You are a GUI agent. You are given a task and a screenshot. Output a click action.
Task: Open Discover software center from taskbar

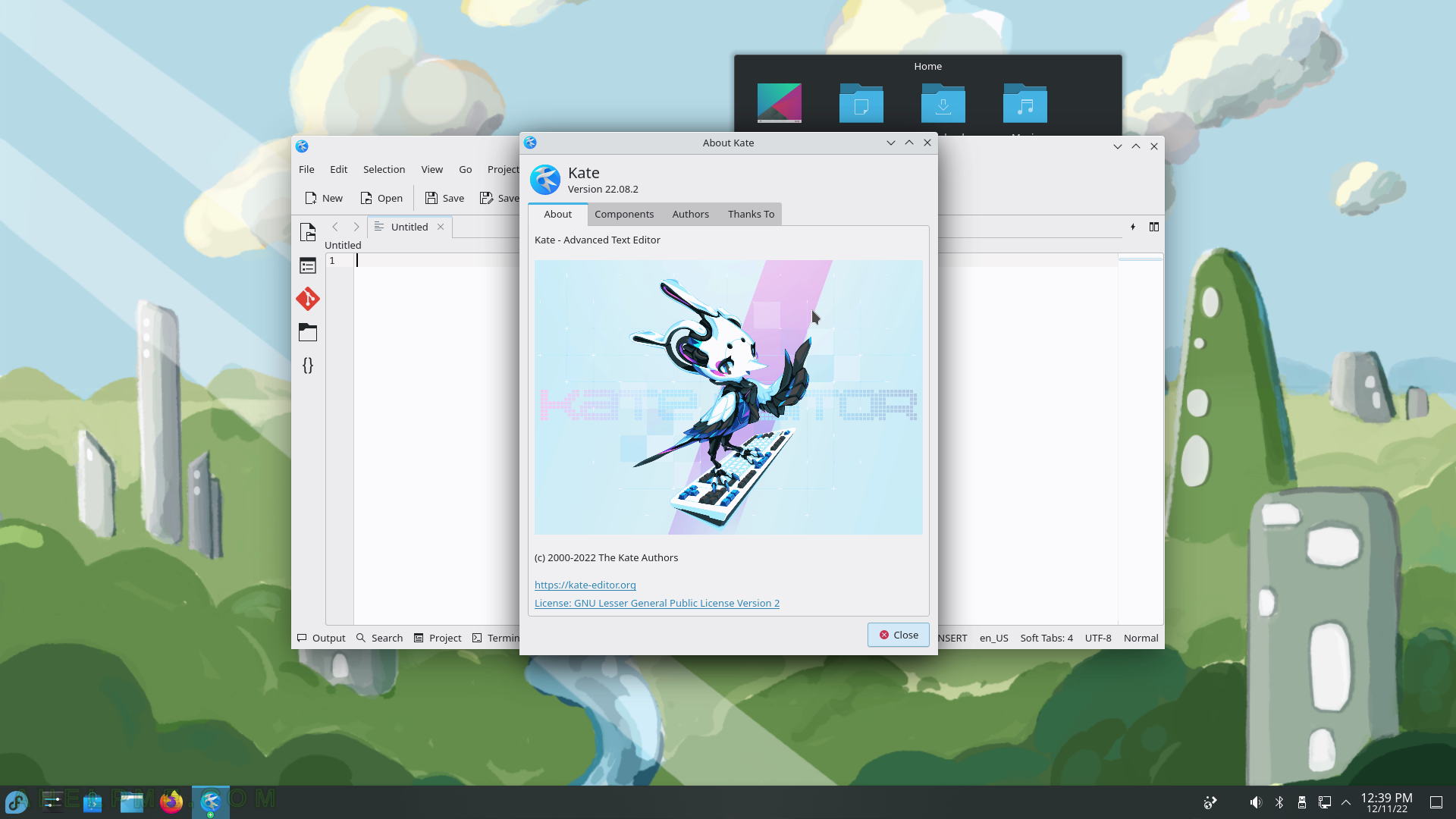(93, 802)
